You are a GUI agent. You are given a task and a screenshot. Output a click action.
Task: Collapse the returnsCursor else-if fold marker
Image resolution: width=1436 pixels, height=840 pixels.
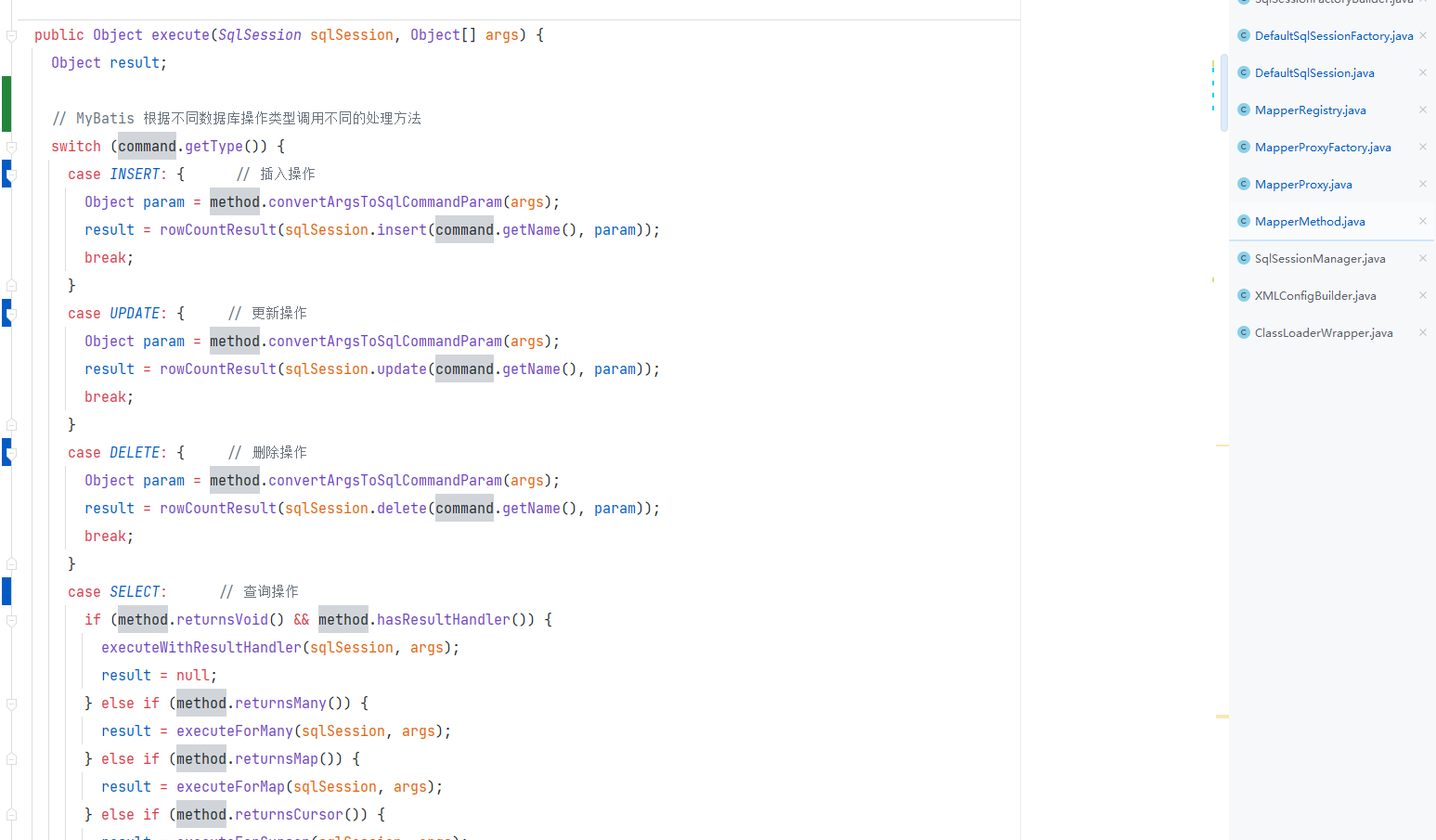click(x=12, y=815)
